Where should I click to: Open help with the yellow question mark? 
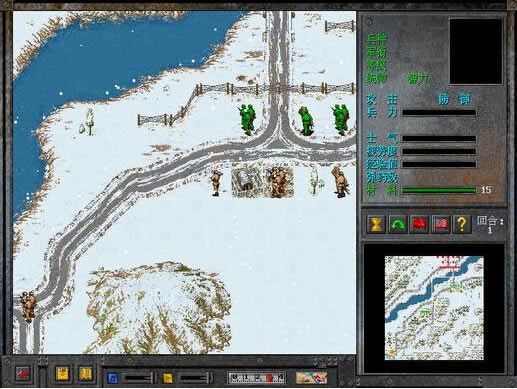click(462, 224)
